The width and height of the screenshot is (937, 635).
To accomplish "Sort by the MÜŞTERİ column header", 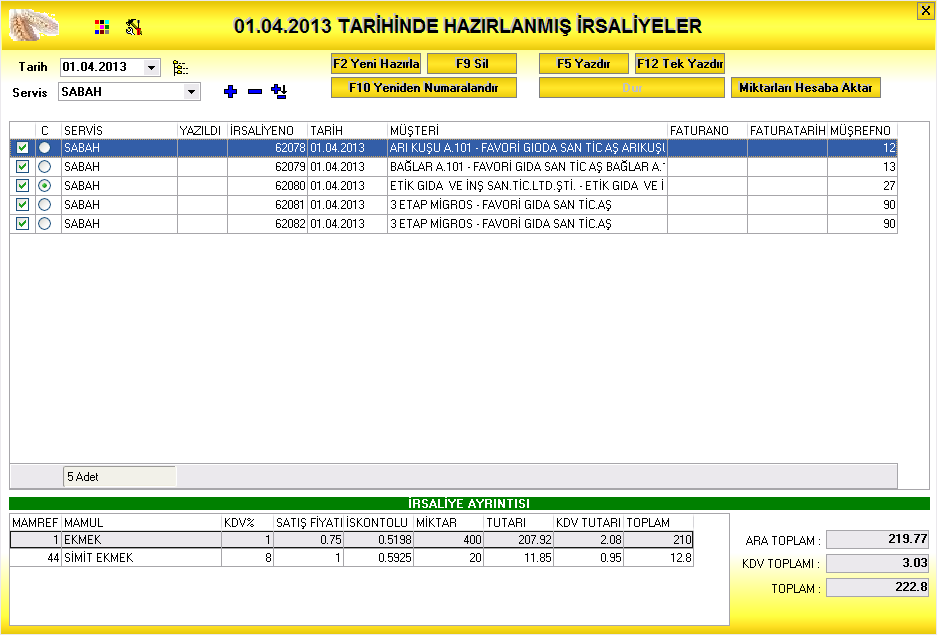I will tap(527, 131).
